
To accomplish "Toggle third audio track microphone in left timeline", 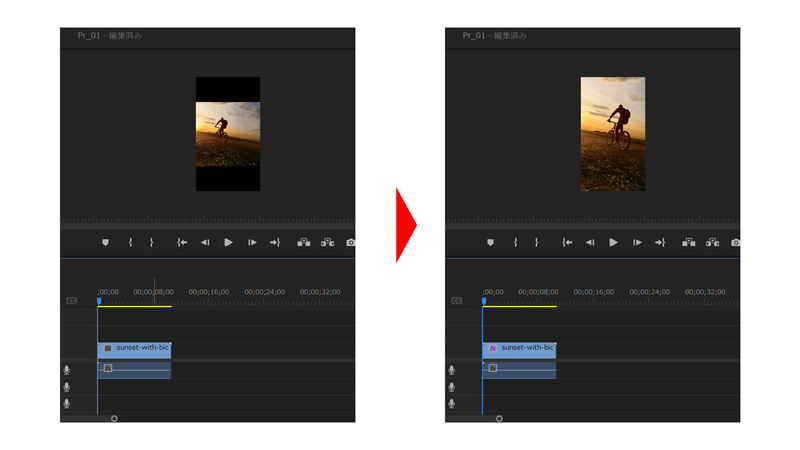I will pyautogui.click(x=67, y=404).
